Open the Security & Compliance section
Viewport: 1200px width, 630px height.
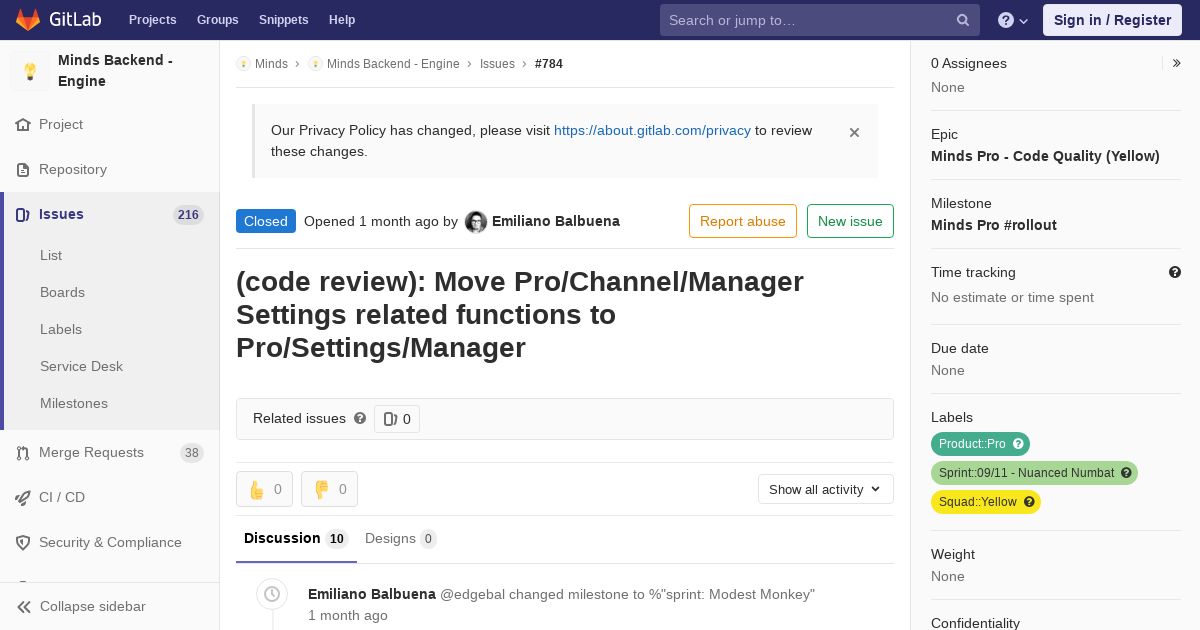110,542
